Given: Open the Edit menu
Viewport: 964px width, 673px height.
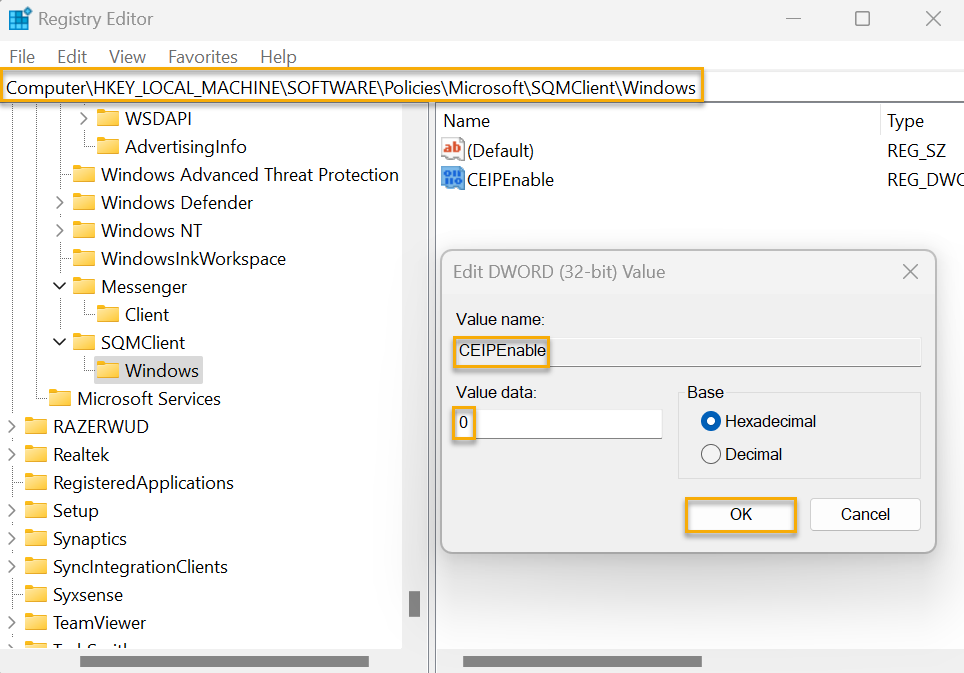Looking at the screenshot, I should tap(71, 57).
